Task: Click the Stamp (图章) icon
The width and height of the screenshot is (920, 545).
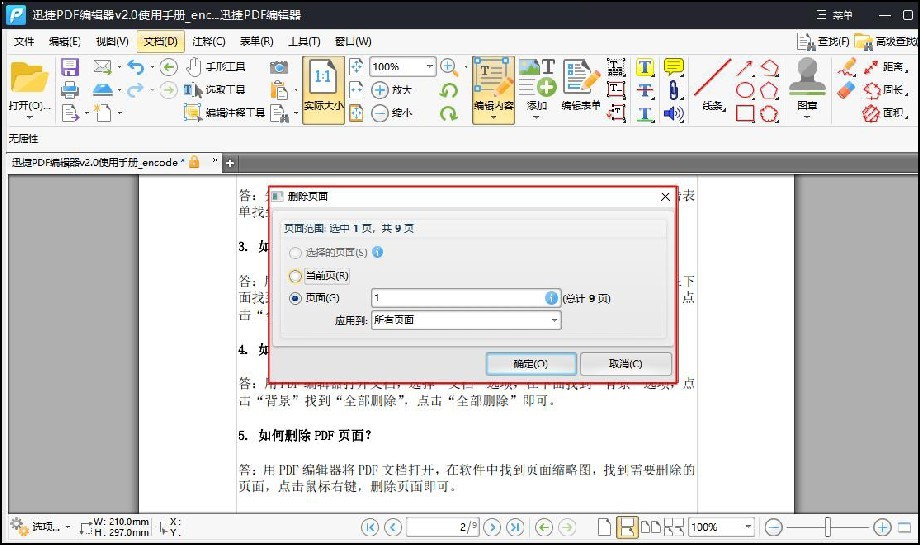Action: tap(807, 85)
